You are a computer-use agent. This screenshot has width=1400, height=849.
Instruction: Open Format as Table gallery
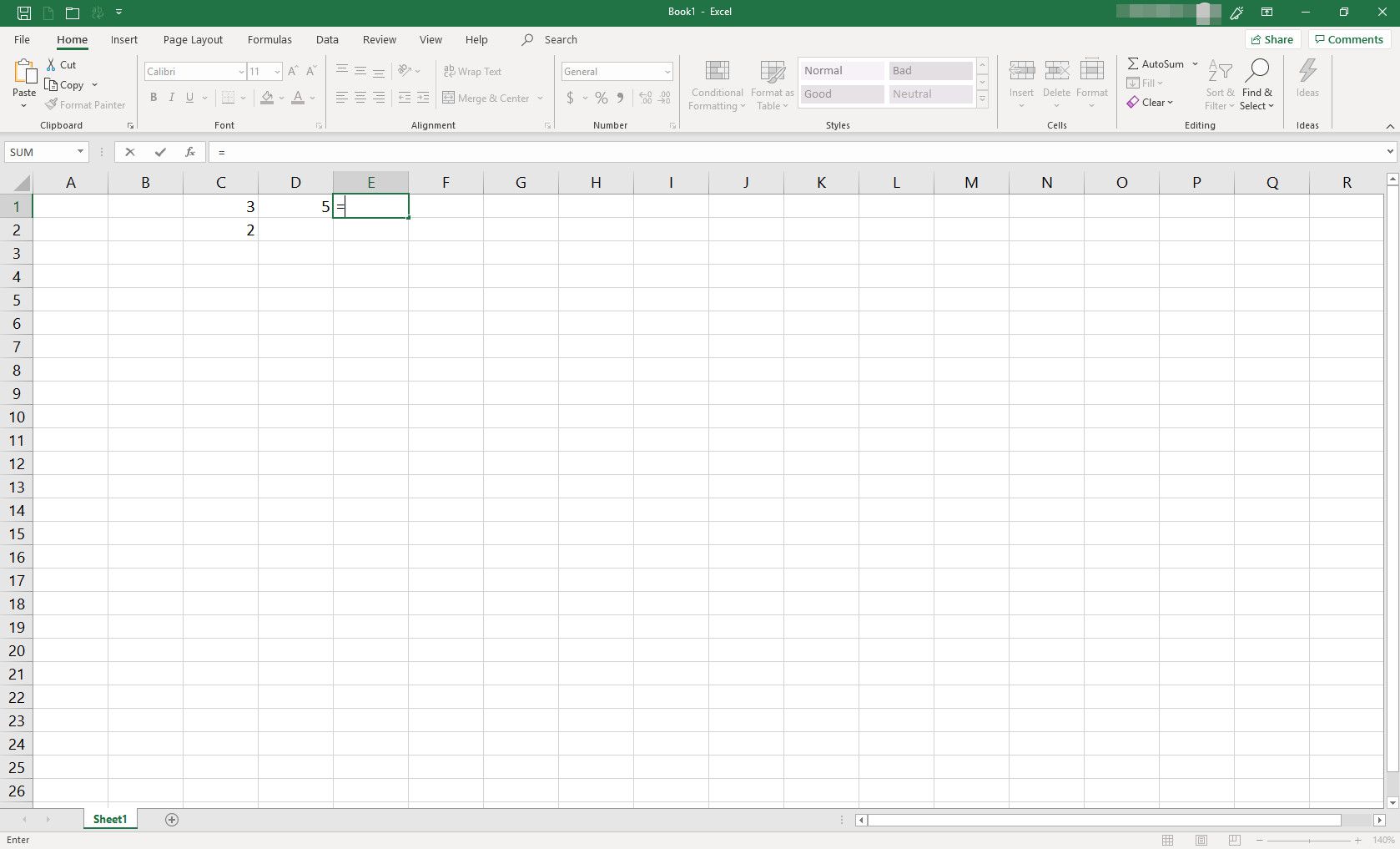[x=773, y=85]
